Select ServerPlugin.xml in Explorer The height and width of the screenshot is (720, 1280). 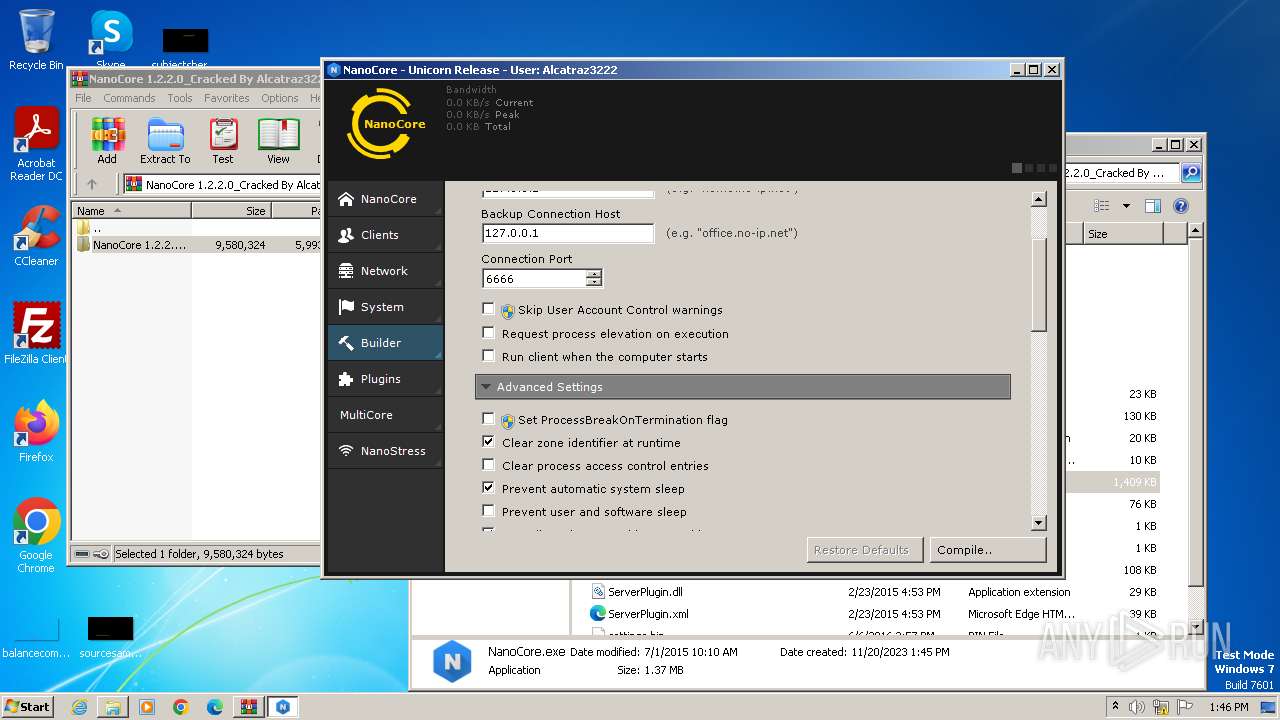(x=648, y=614)
